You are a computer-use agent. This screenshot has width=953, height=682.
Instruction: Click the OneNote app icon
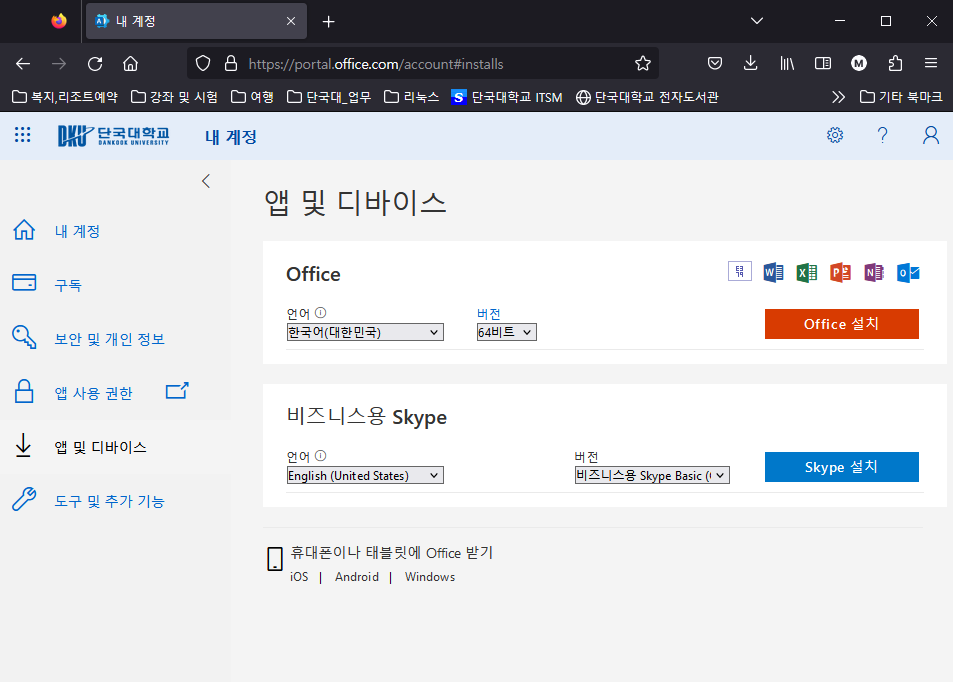coord(874,272)
